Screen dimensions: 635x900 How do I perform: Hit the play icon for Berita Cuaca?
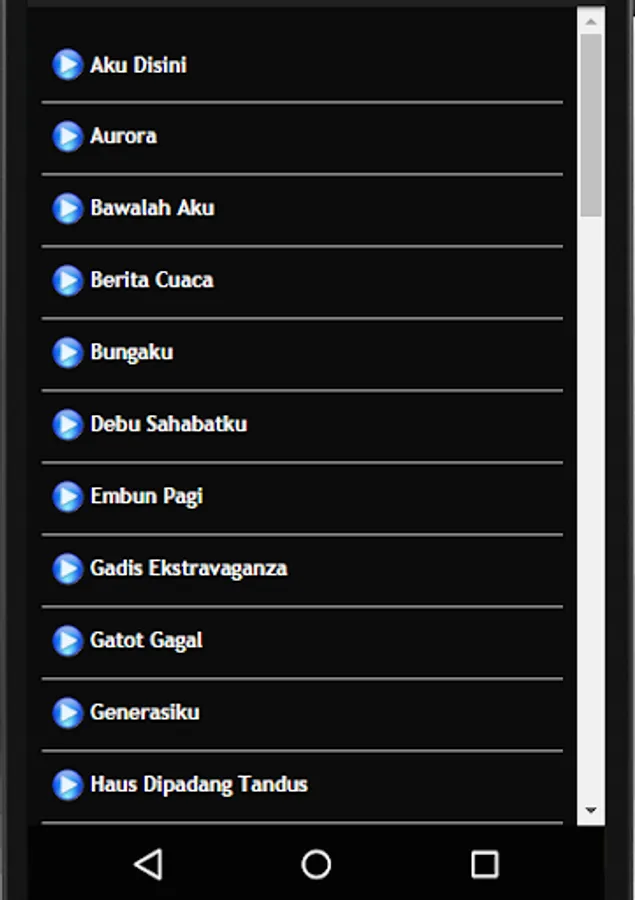67,280
